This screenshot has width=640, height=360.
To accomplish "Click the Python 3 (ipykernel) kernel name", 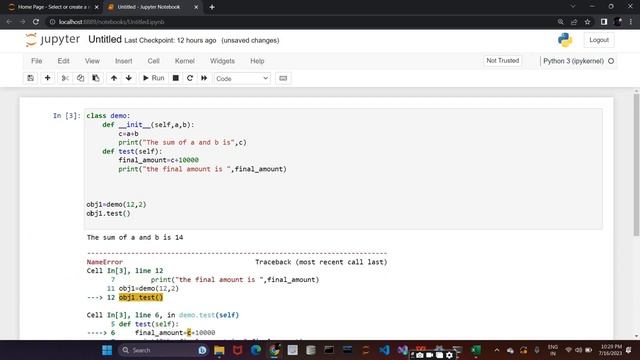I will [x=573, y=61].
